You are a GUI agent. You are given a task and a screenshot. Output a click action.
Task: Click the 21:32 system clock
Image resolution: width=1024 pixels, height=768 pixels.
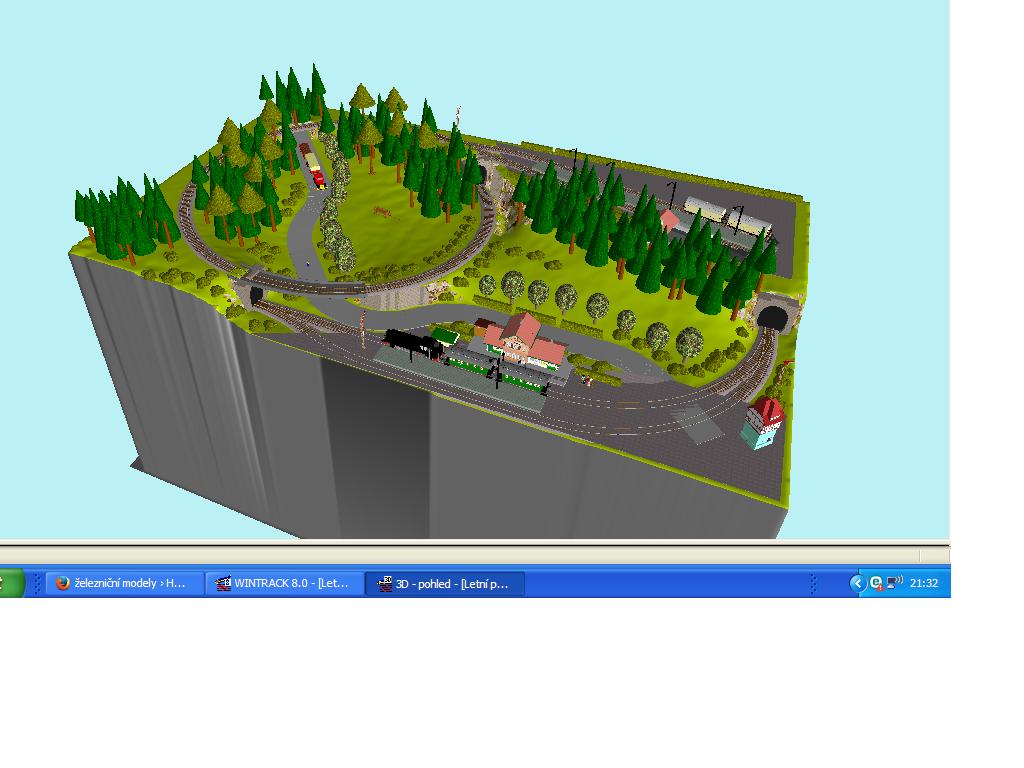pyautogui.click(x=924, y=583)
